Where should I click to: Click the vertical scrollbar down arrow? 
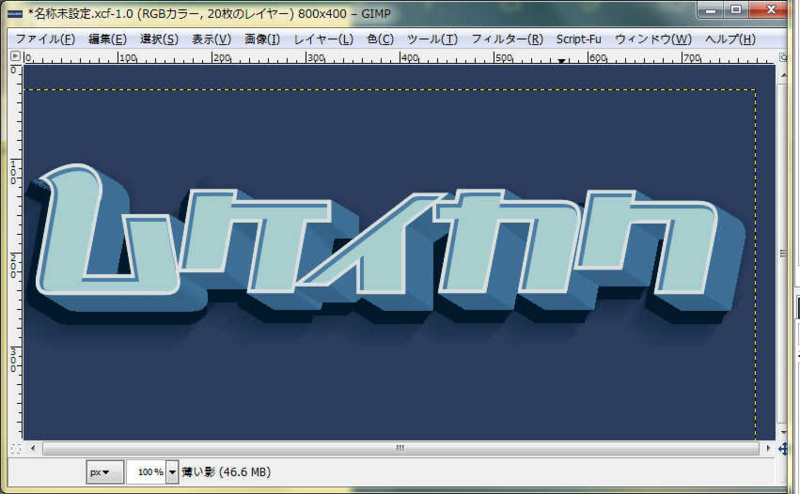783,432
